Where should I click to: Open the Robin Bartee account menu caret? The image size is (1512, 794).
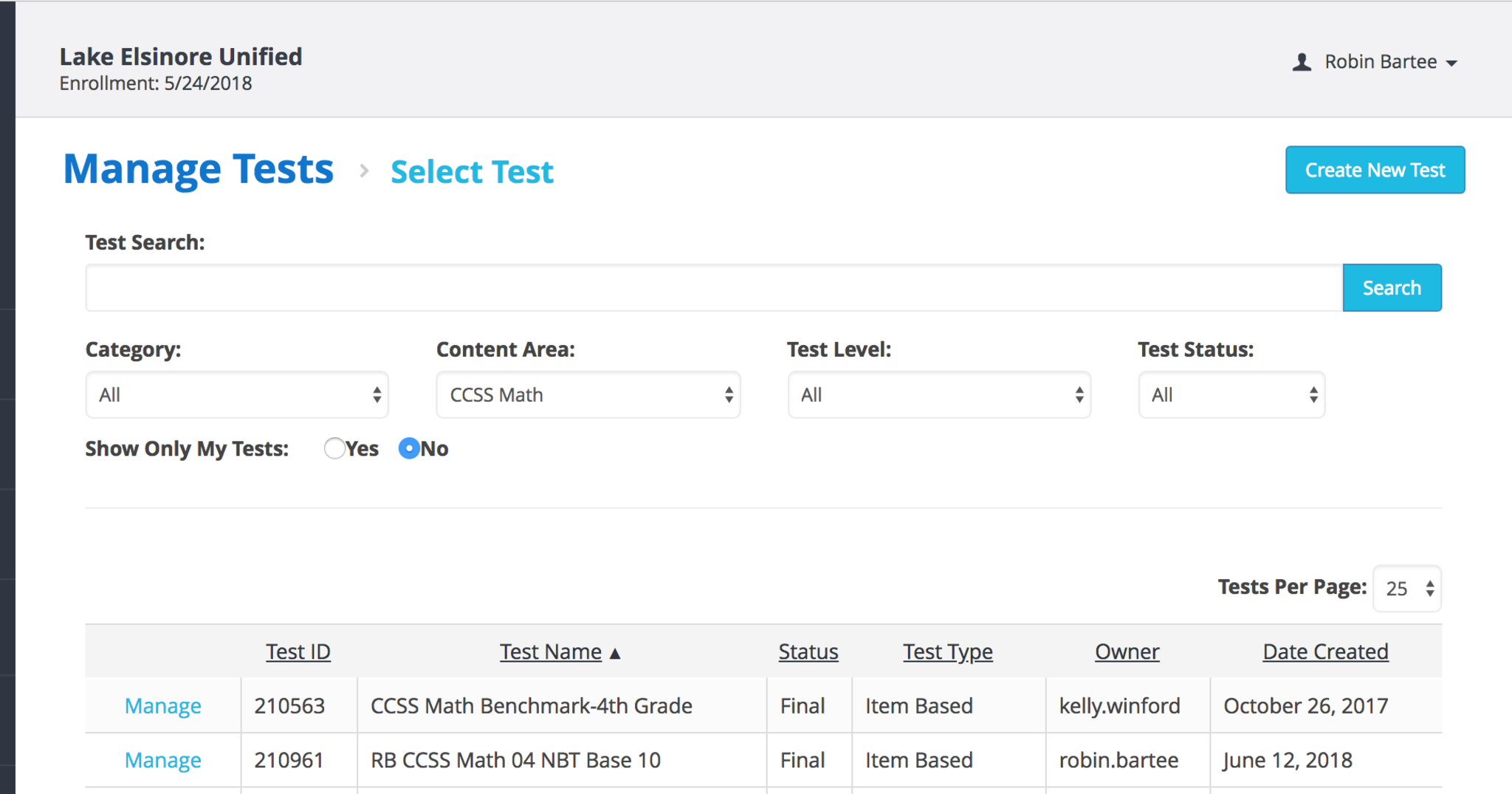tap(1451, 64)
